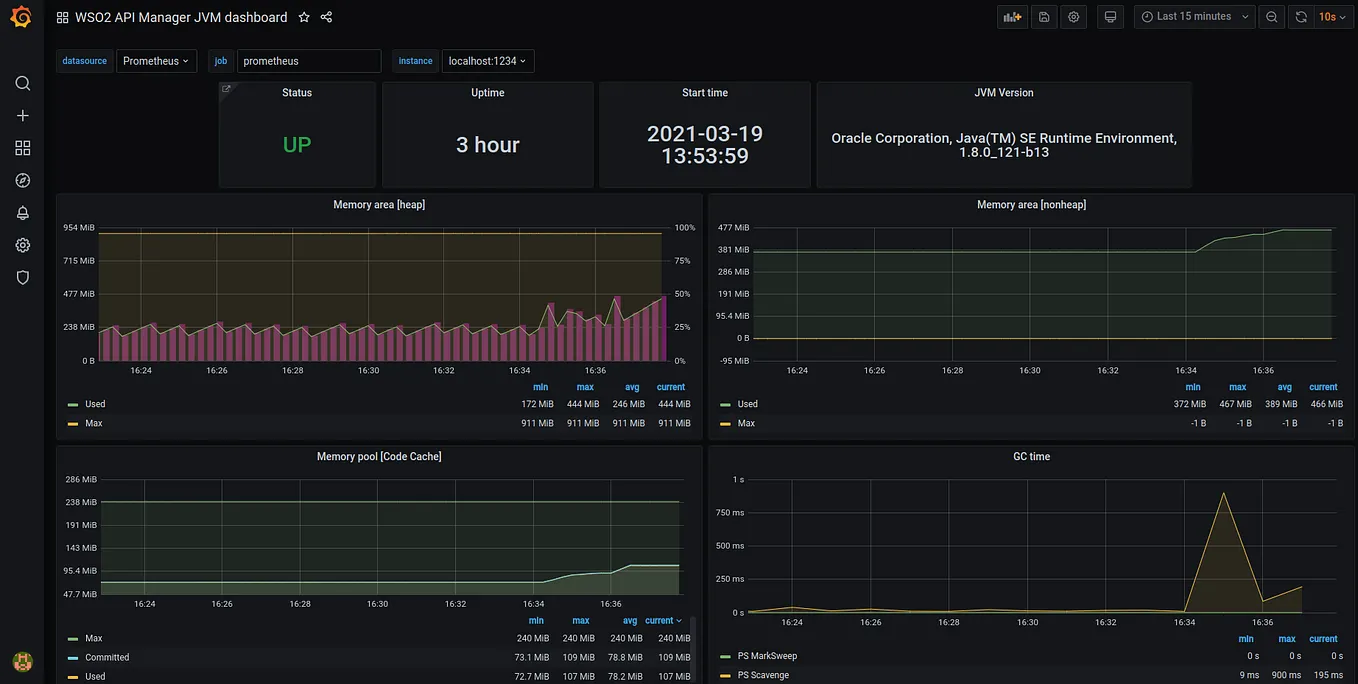This screenshot has width=1358, height=684.
Task: Open the Start time panel title menu
Action: [x=705, y=93]
